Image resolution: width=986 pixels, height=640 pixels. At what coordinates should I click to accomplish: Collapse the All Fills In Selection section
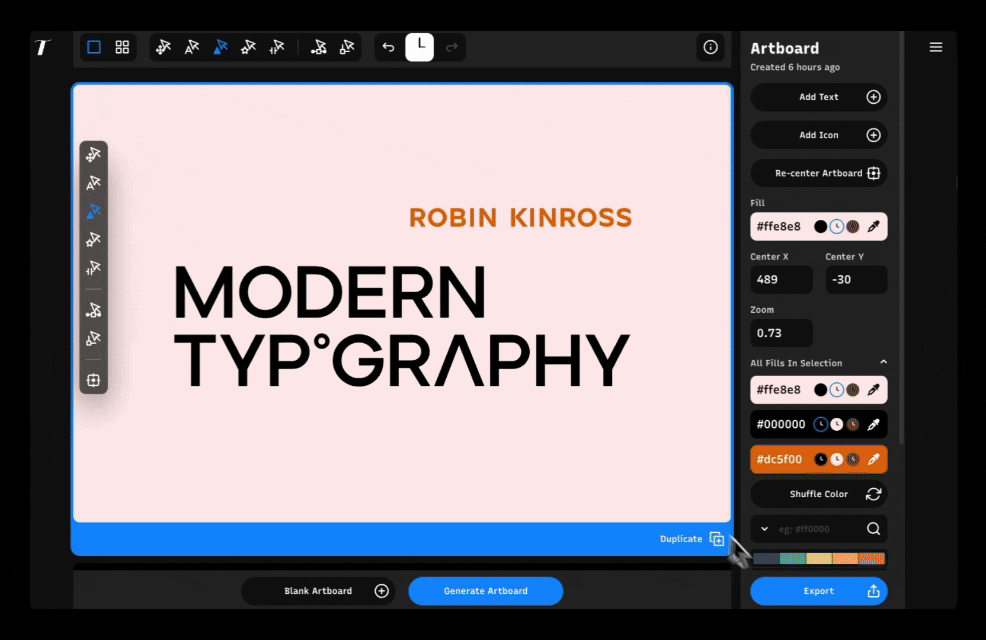point(884,362)
